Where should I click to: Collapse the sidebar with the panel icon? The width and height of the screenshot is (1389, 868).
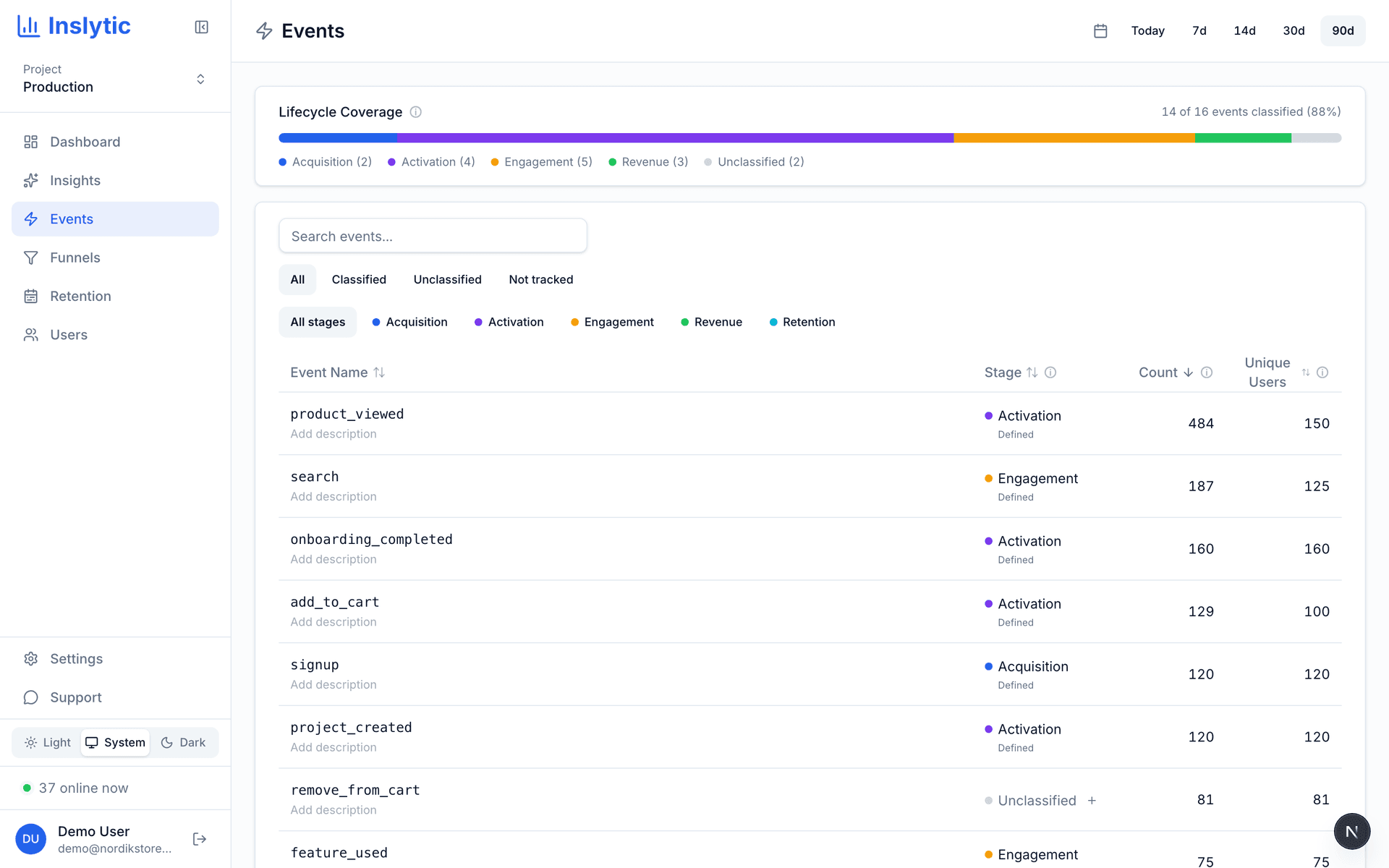(x=201, y=26)
